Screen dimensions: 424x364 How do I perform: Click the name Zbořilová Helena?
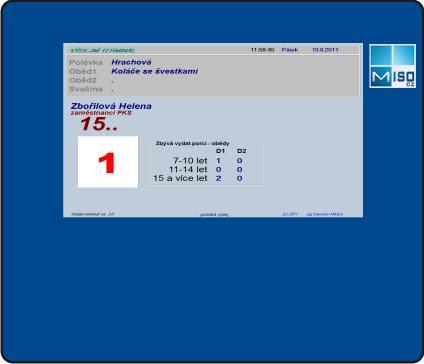point(111,106)
